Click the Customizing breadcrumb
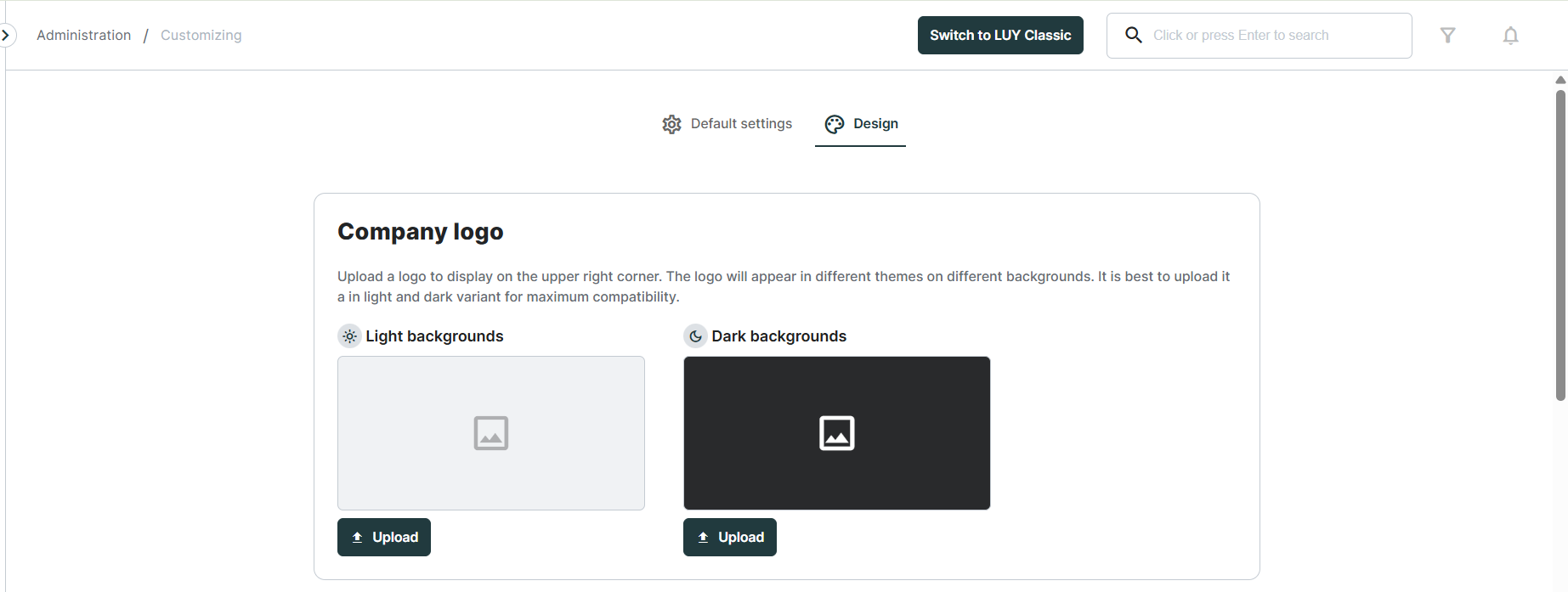This screenshot has height=592, width=1568. [201, 35]
